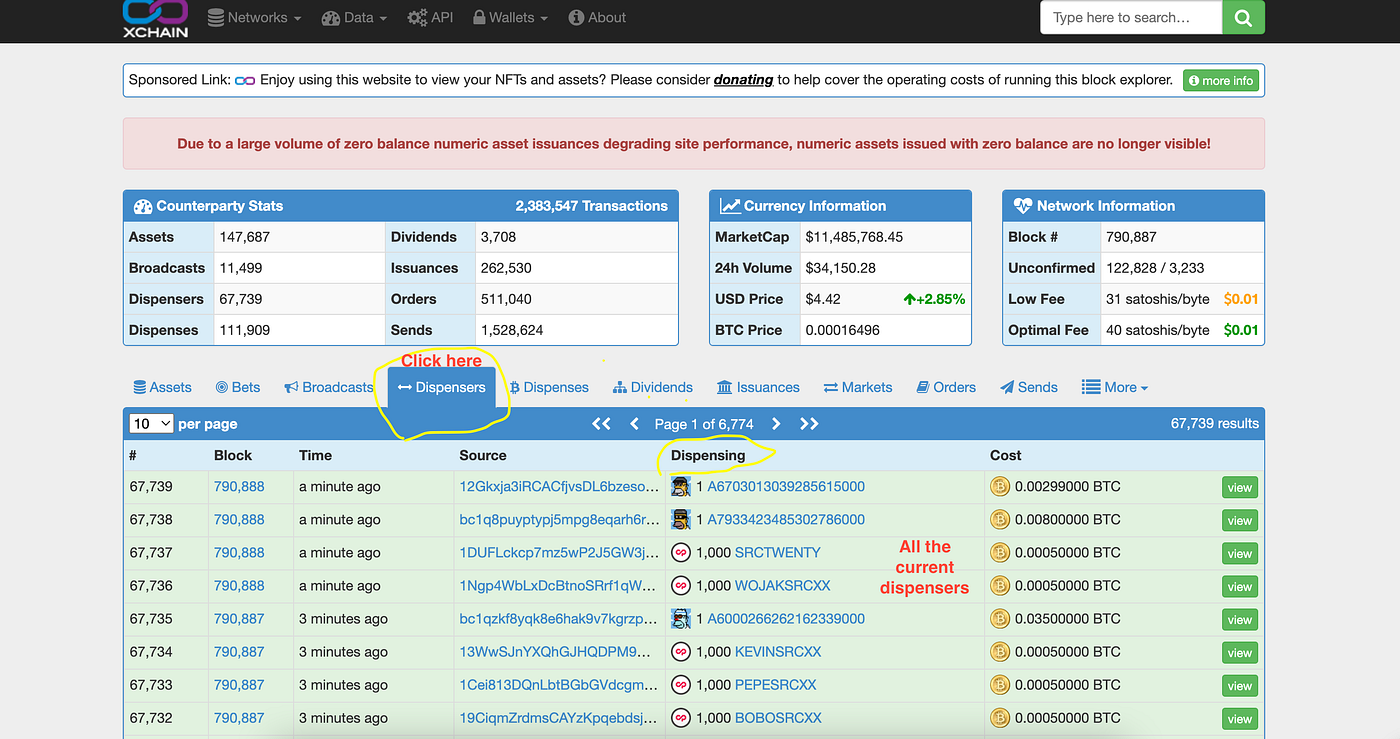This screenshot has height=739, width=1400.
Task: Open the SRCTWENTY asset link
Action: pyautogui.click(x=778, y=553)
